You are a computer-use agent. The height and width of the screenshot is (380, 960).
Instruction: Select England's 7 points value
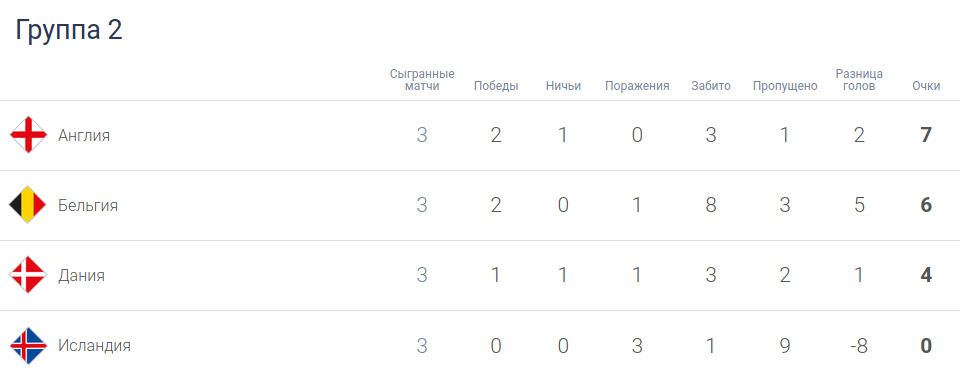[x=926, y=135]
